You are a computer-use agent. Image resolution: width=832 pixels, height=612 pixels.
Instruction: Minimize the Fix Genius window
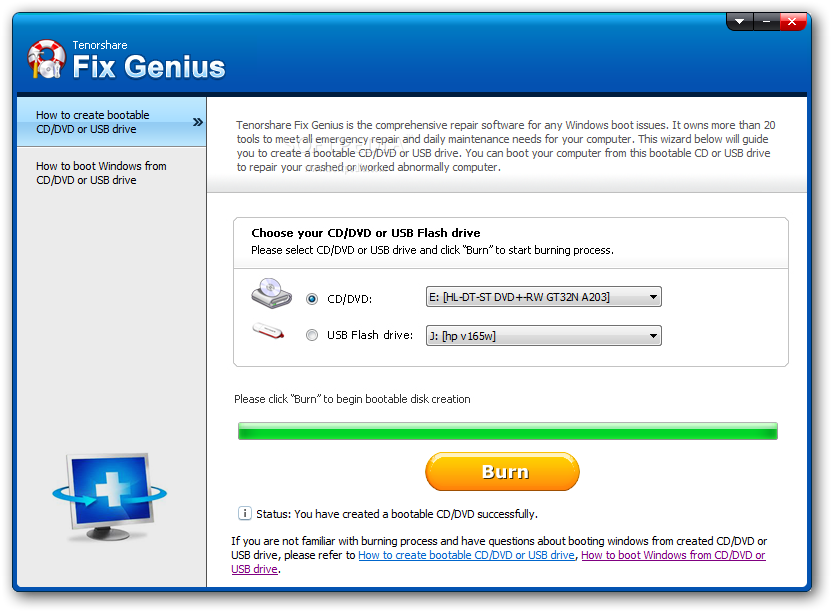pos(766,22)
